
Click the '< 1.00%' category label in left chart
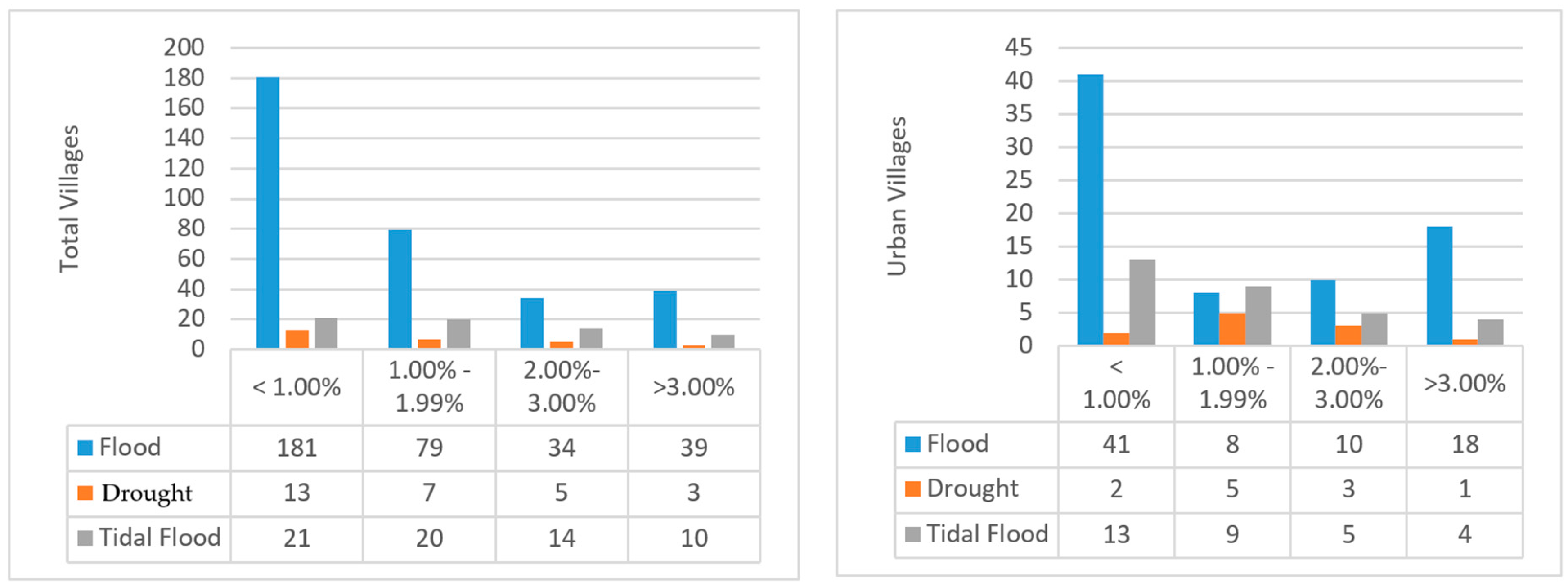pos(297,387)
